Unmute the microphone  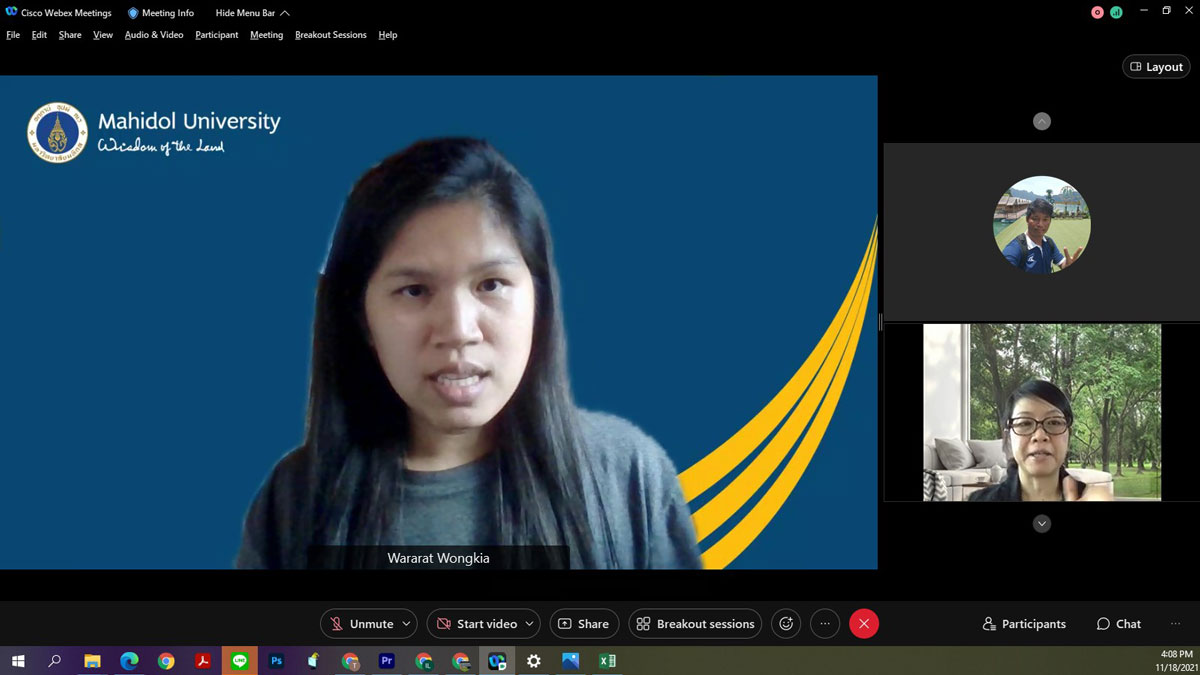361,624
